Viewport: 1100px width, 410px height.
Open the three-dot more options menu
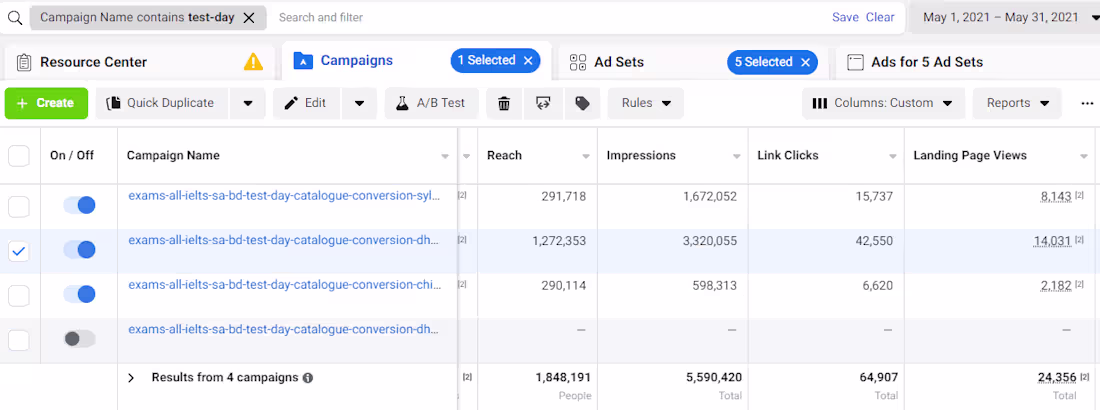[1087, 103]
